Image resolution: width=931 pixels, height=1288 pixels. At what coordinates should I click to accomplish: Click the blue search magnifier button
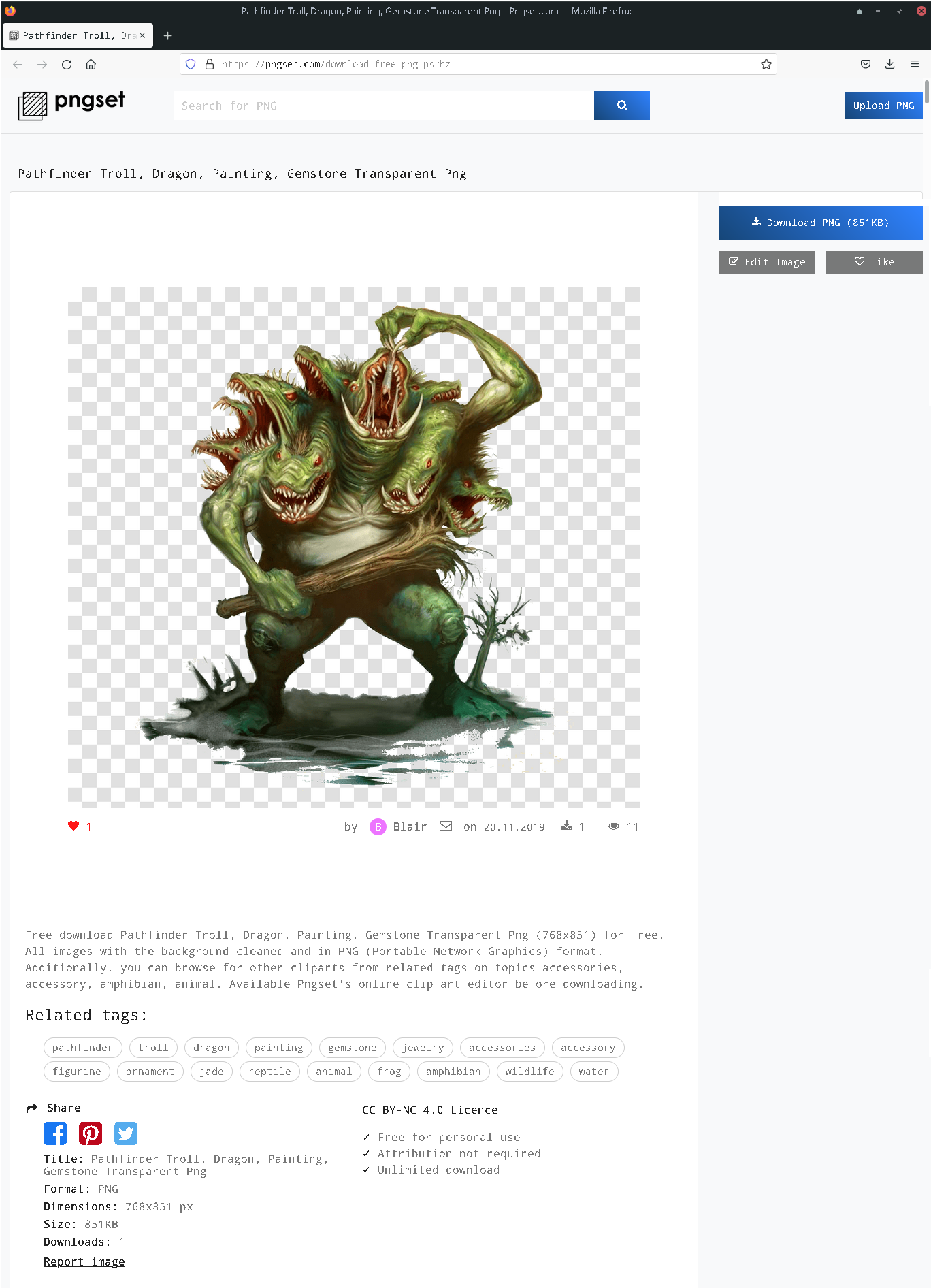coord(621,106)
